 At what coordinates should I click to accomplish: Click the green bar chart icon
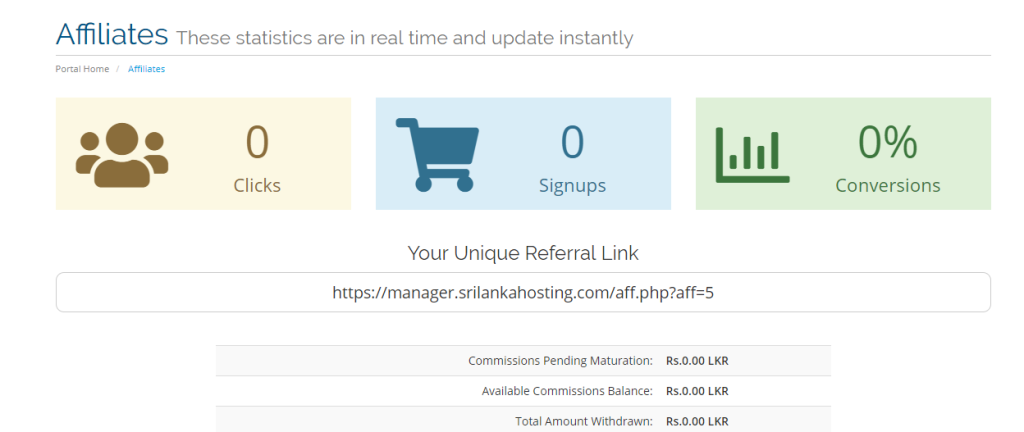tap(752, 154)
